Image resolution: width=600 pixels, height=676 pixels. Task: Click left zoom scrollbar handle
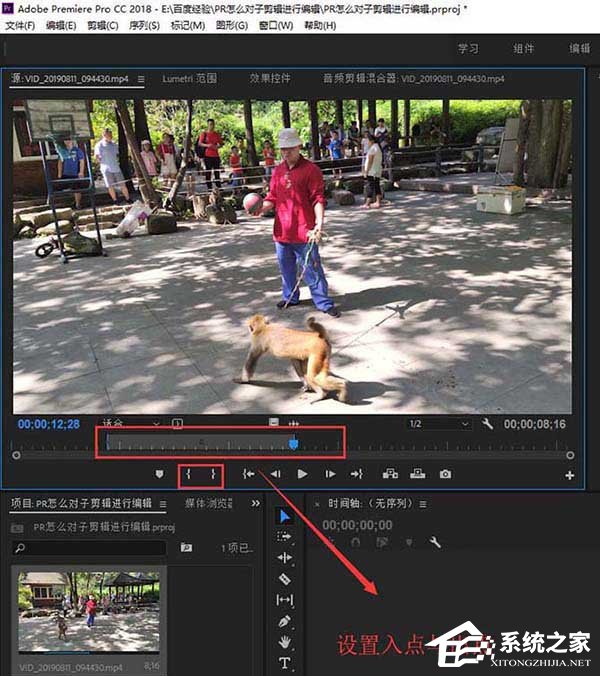pos(16,455)
